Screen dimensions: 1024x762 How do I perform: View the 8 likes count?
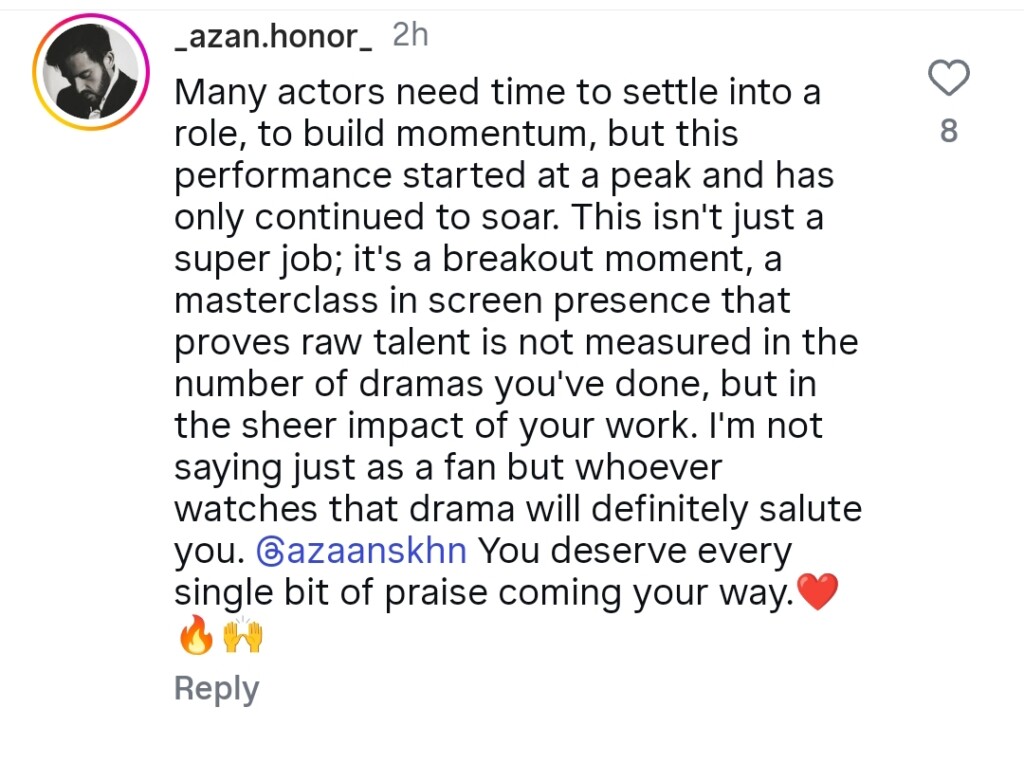coord(949,131)
